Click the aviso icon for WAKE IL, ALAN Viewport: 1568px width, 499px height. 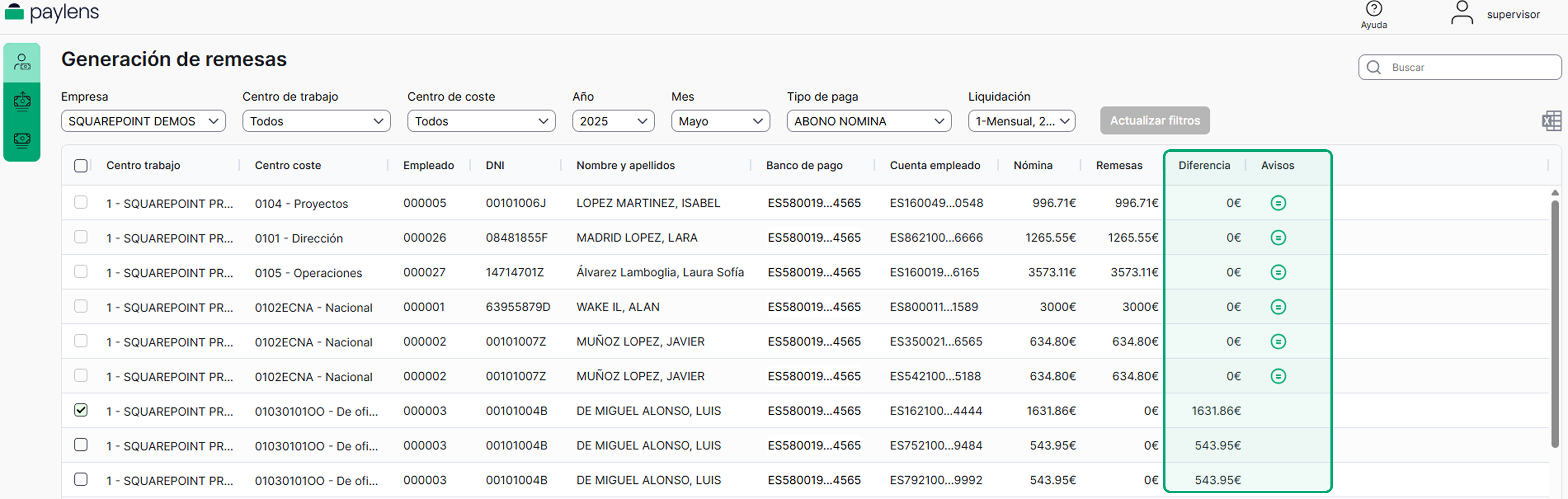coord(1278,307)
